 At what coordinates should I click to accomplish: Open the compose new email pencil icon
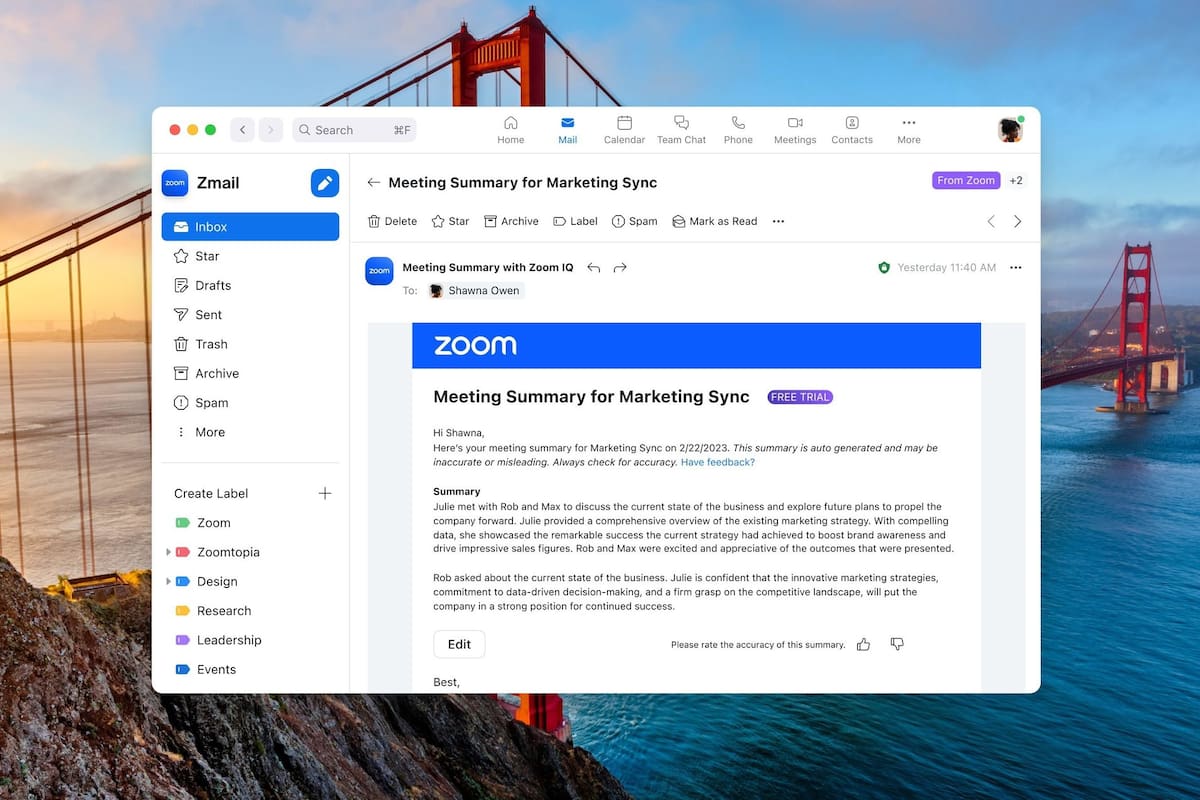(x=324, y=183)
